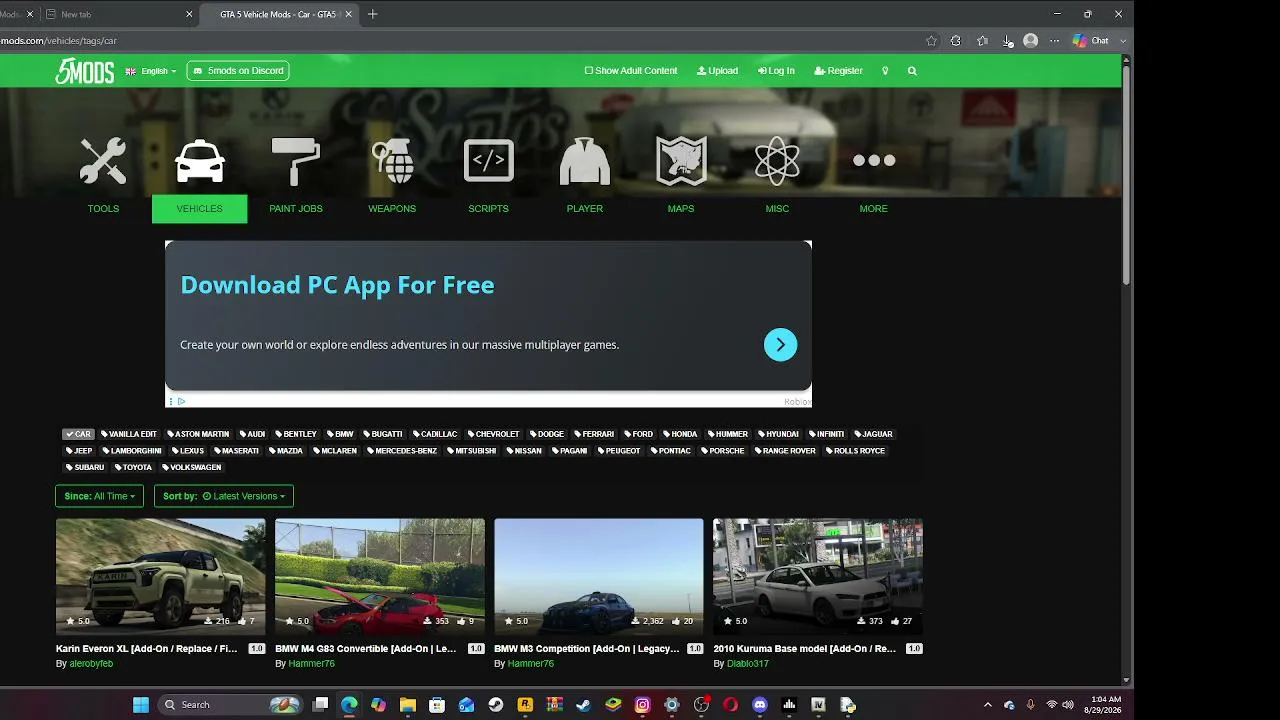
Task: Open Discord from the taskbar
Action: pyautogui.click(x=760, y=705)
